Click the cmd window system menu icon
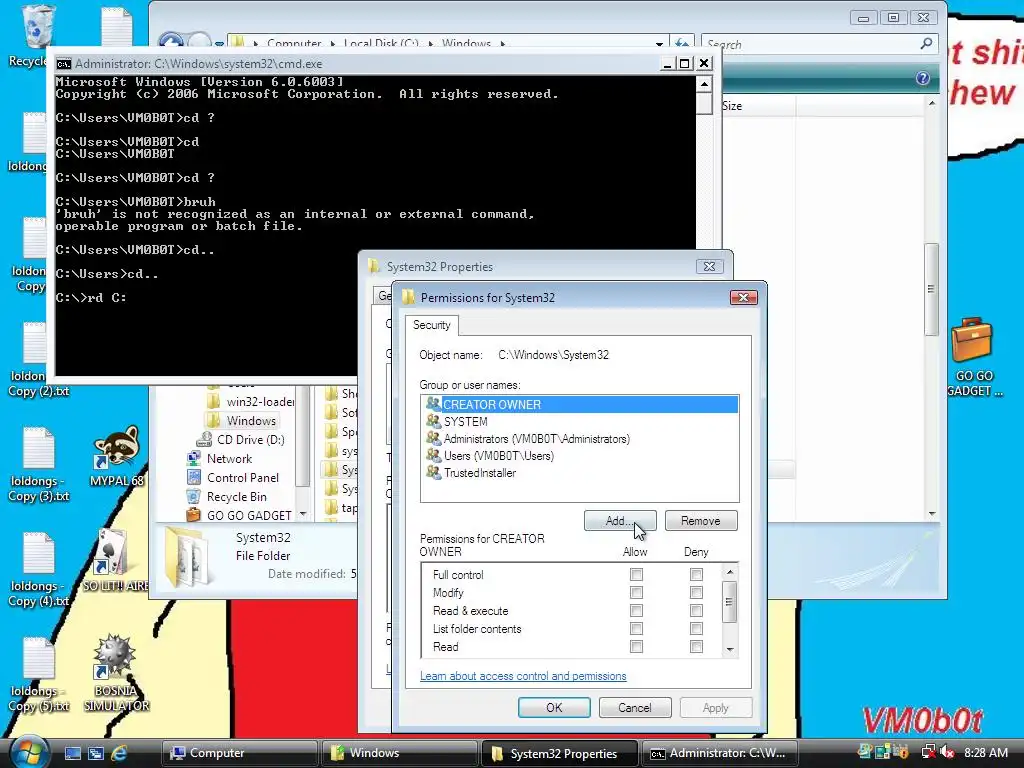Viewport: 1024px width, 768px height. pos(63,63)
